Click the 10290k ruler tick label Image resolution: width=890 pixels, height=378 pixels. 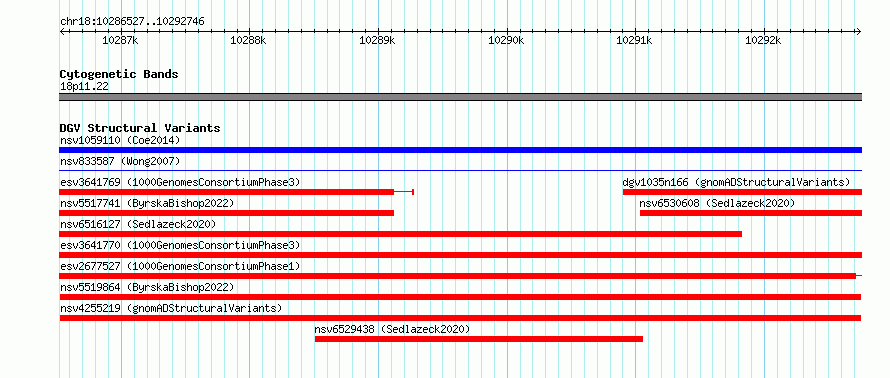click(506, 41)
